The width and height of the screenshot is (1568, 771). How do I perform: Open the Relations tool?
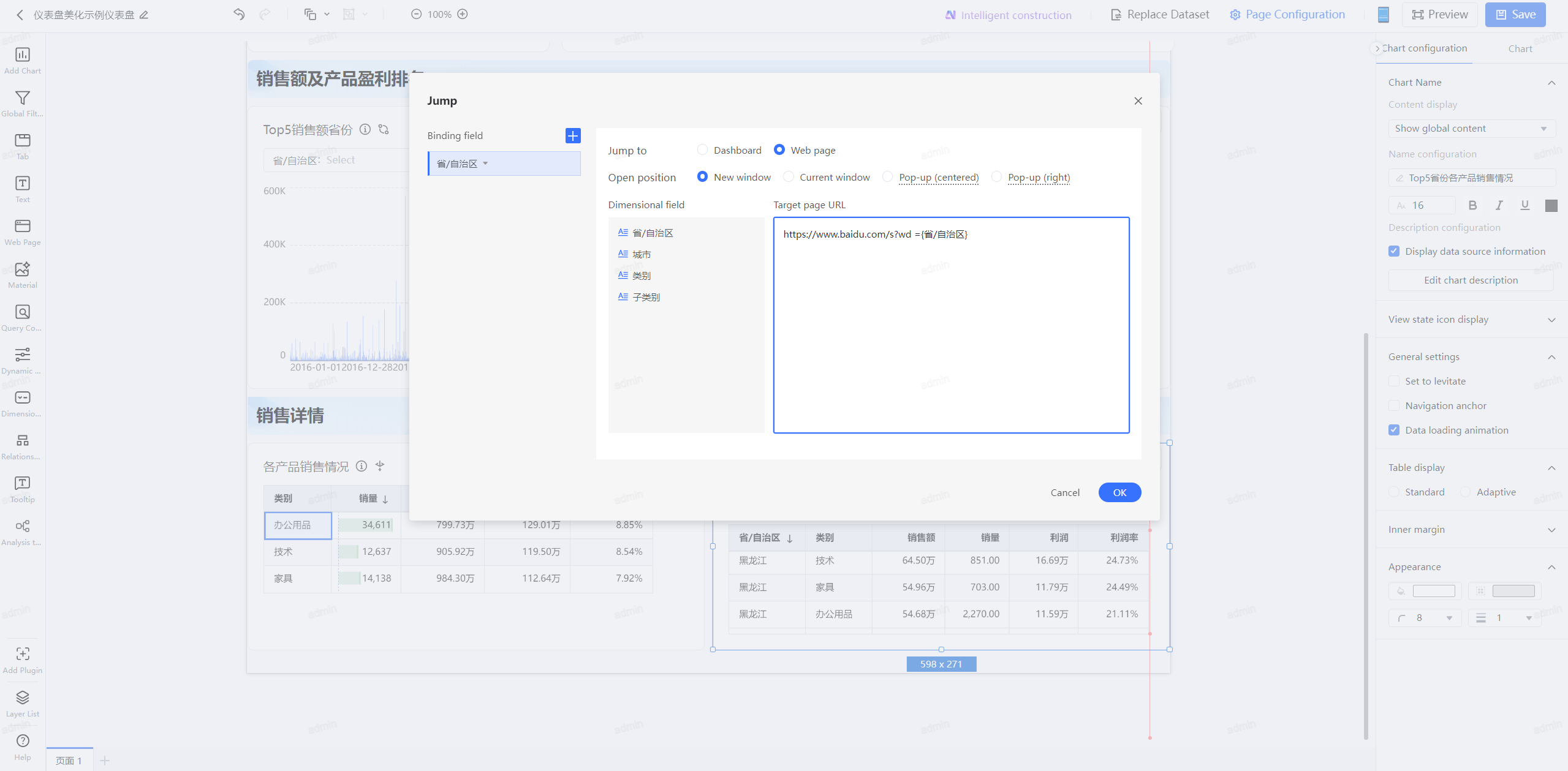coord(23,446)
